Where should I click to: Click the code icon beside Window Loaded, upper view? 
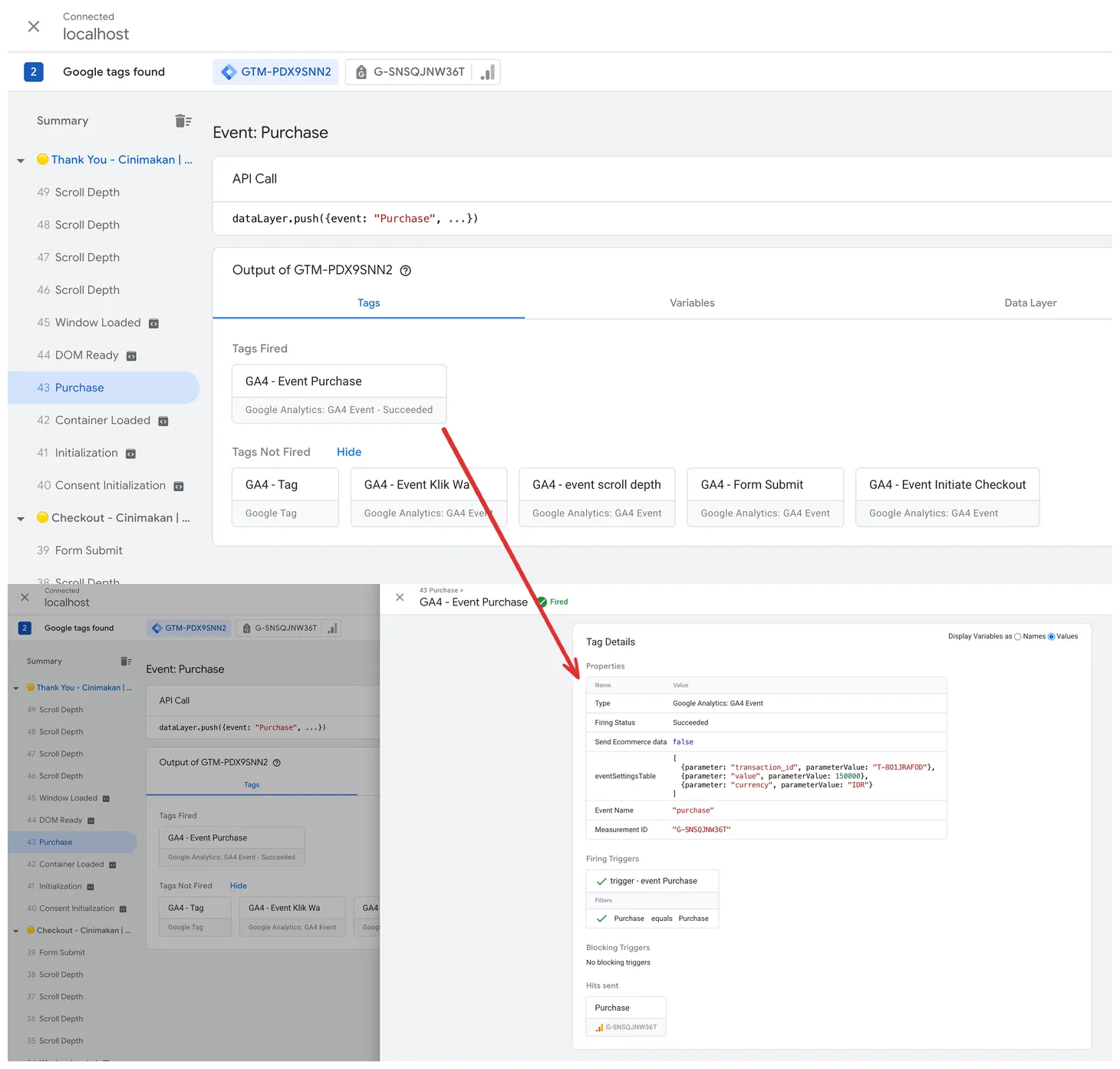pos(153,323)
